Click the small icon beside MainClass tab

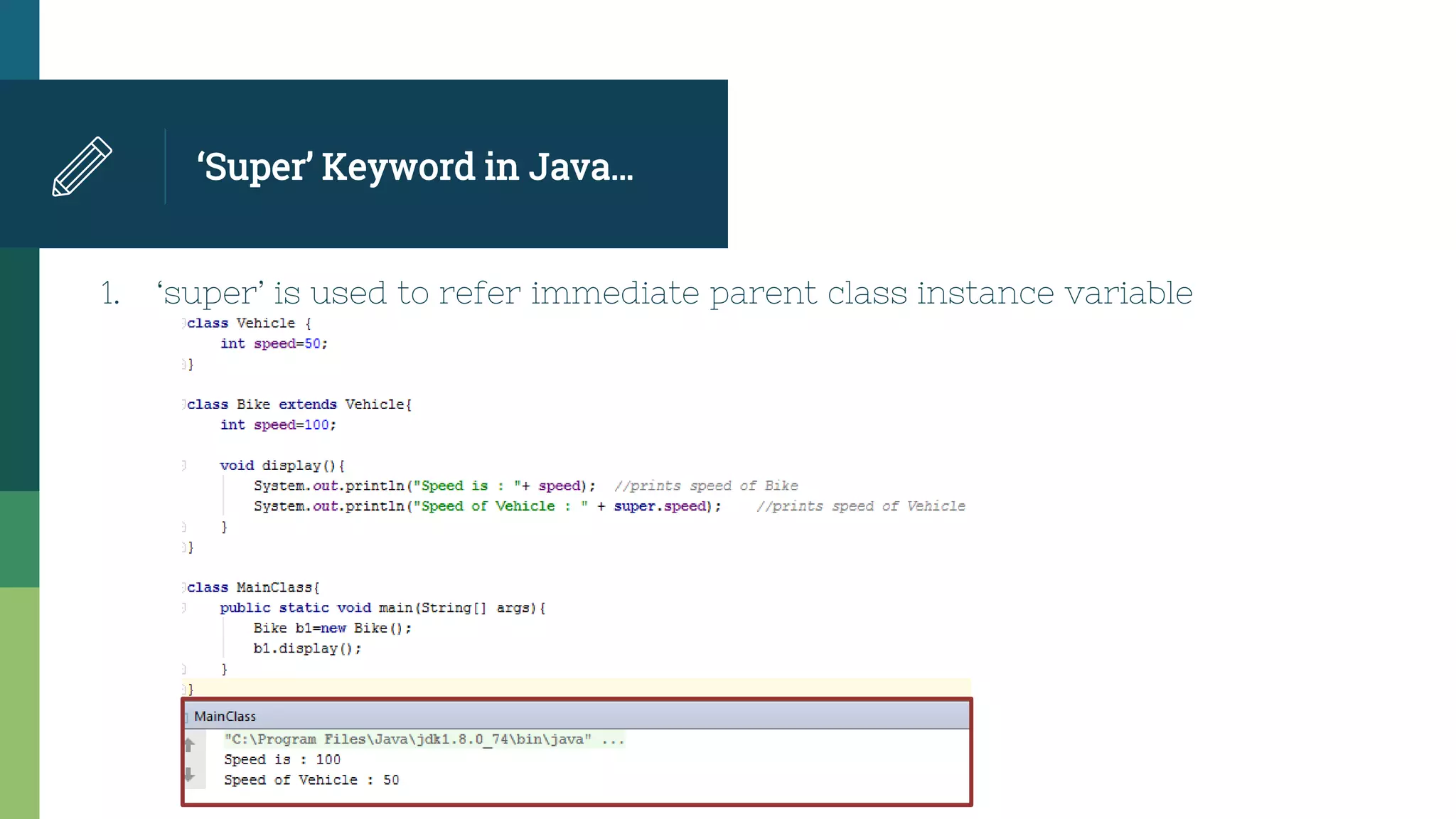186,717
